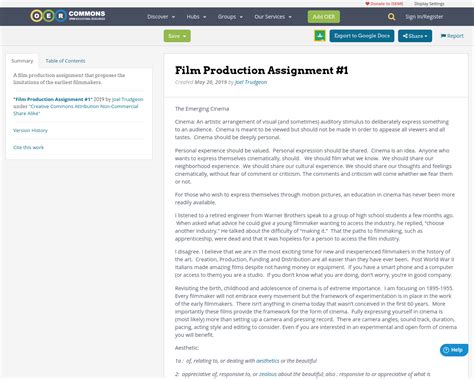Click the 'Aesthetic:' text line
Screen dimensions: 474x379
(x=187, y=348)
